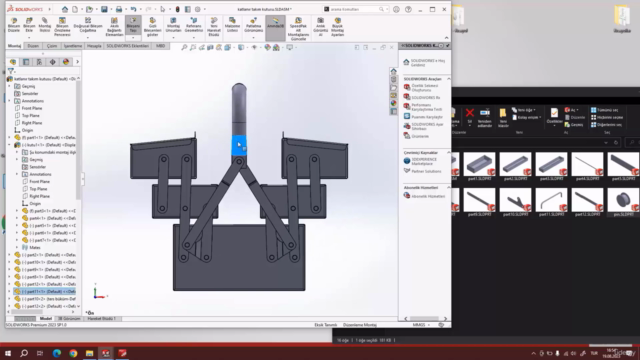Open the ConfigurationManager tab icon in the tree panel
The image size is (640, 360).
point(39,62)
